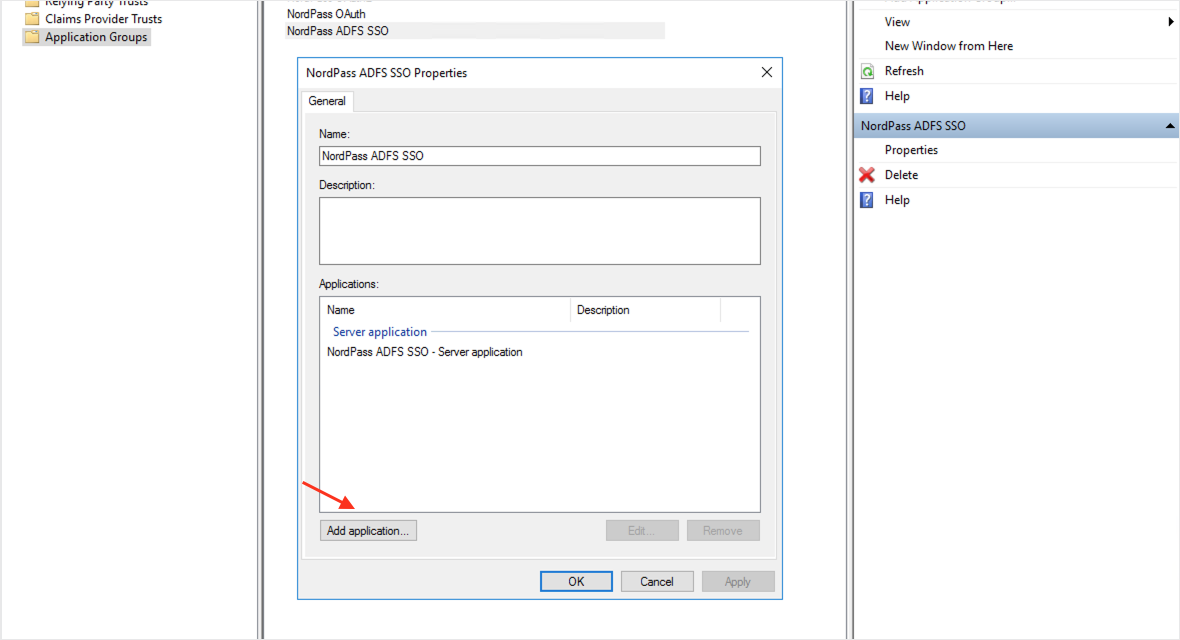Screen dimensions: 1180x640
Task: Click Refresh in the Actions pane
Action: tap(904, 71)
